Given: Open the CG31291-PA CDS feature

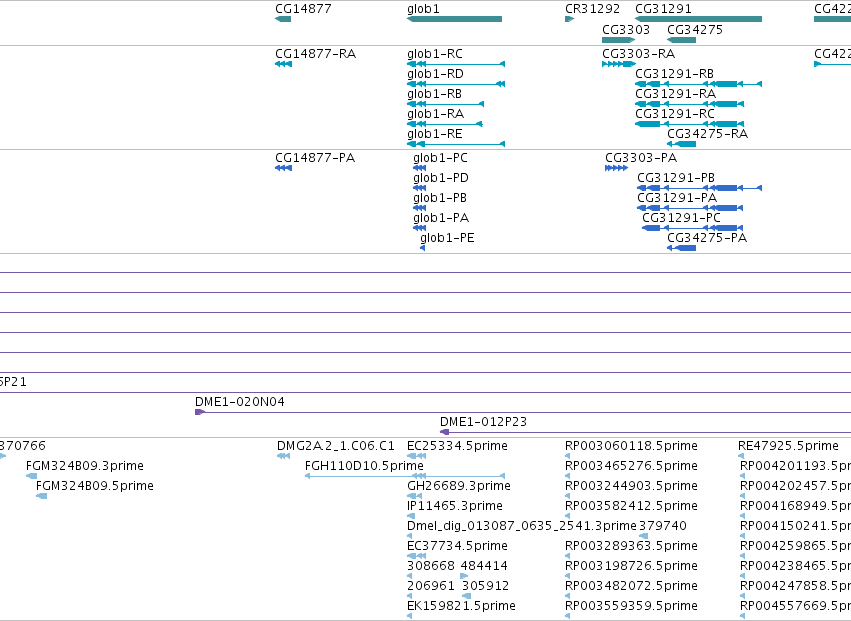Looking at the screenshot, I should pos(690,208).
